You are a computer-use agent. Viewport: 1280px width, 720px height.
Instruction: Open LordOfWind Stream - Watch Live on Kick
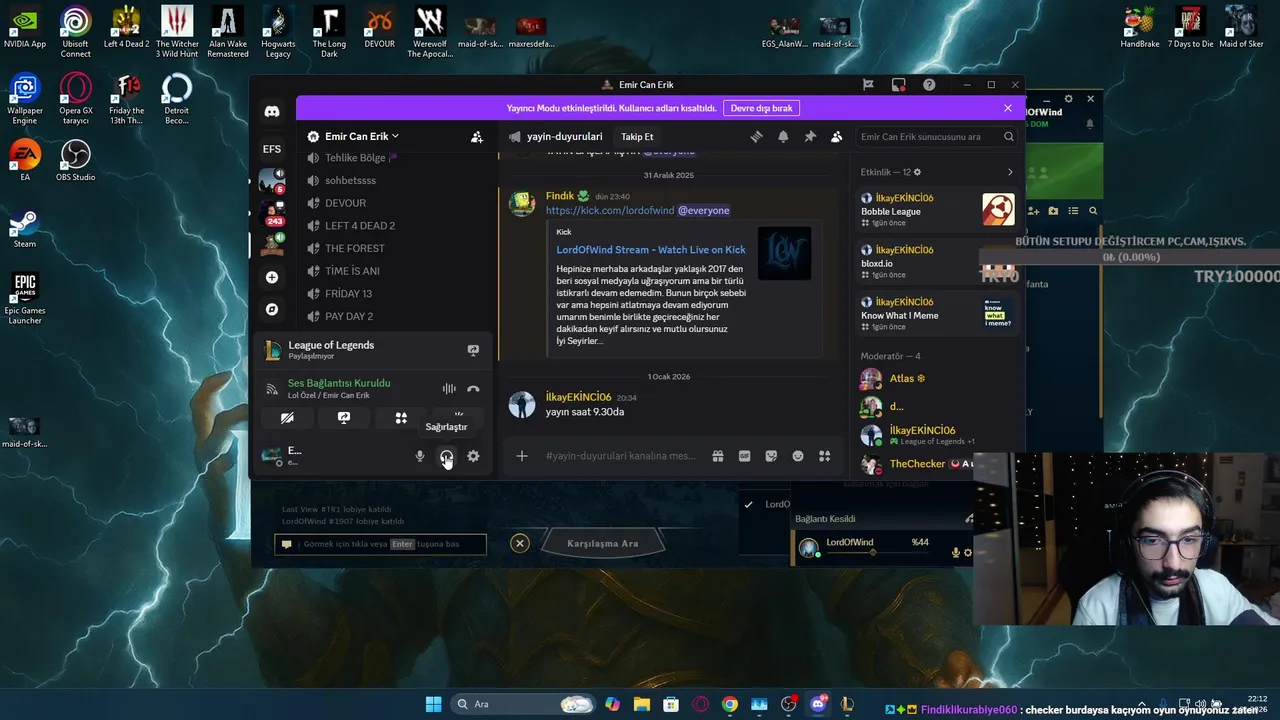point(651,250)
